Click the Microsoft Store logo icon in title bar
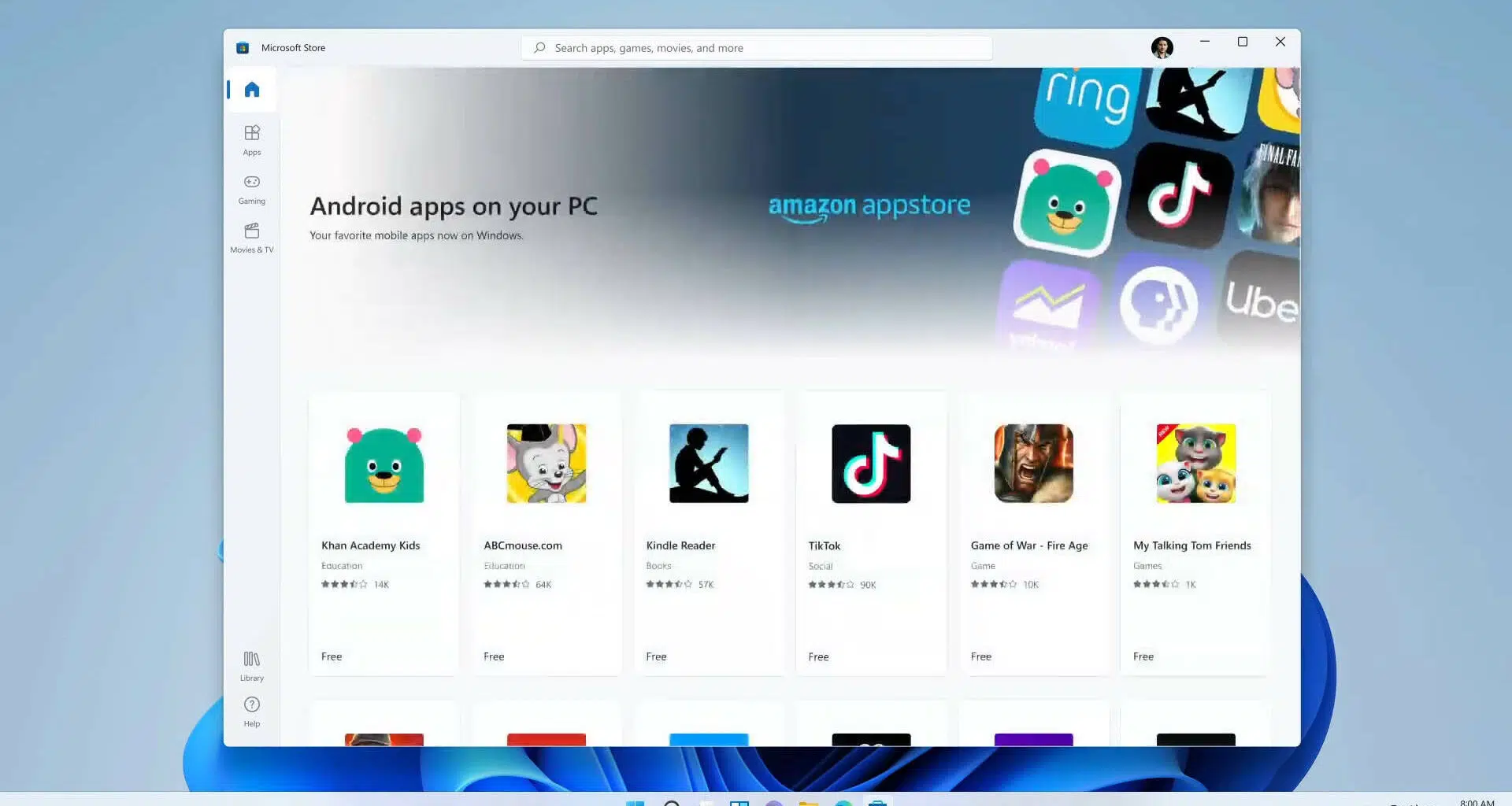Image resolution: width=1512 pixels, height=806 pixels. 243,48
